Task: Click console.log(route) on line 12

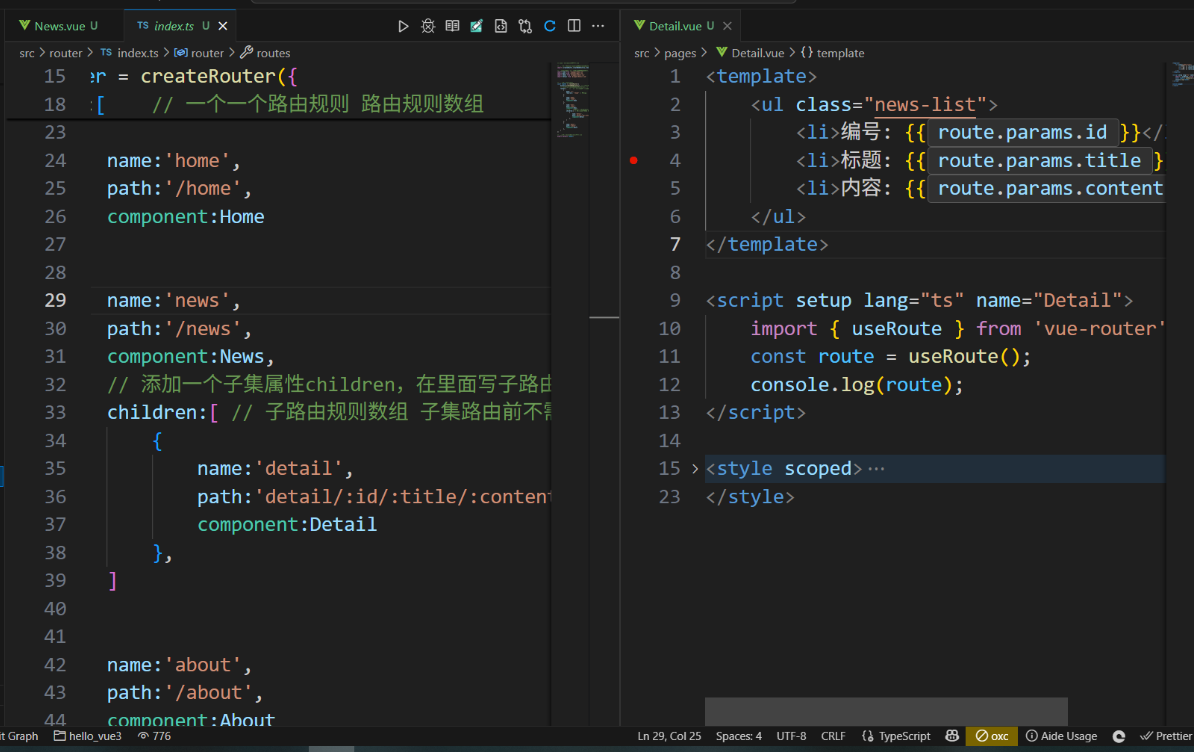Action: coord(851,384)
